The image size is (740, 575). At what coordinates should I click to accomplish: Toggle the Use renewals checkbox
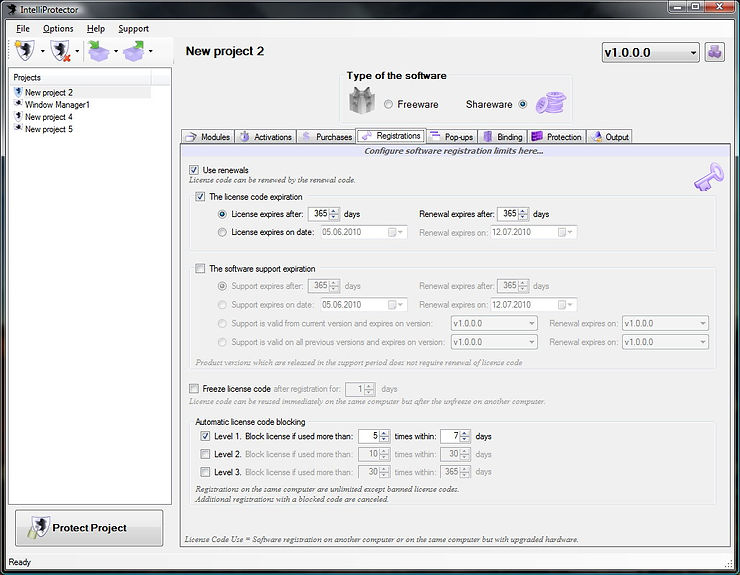click(193, 170)
